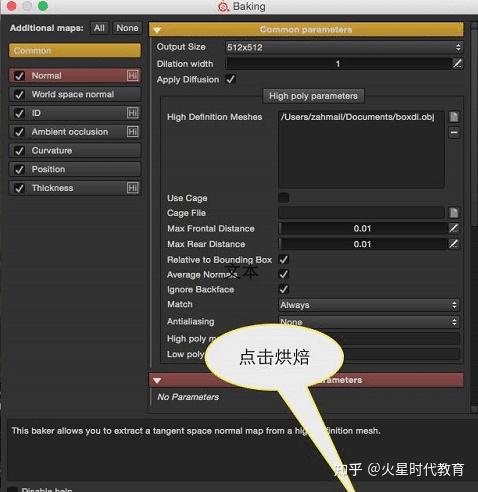The height and width of the screenshot is (492, 478).
Task: Click the green zoom window button
Action: (43, 6)
